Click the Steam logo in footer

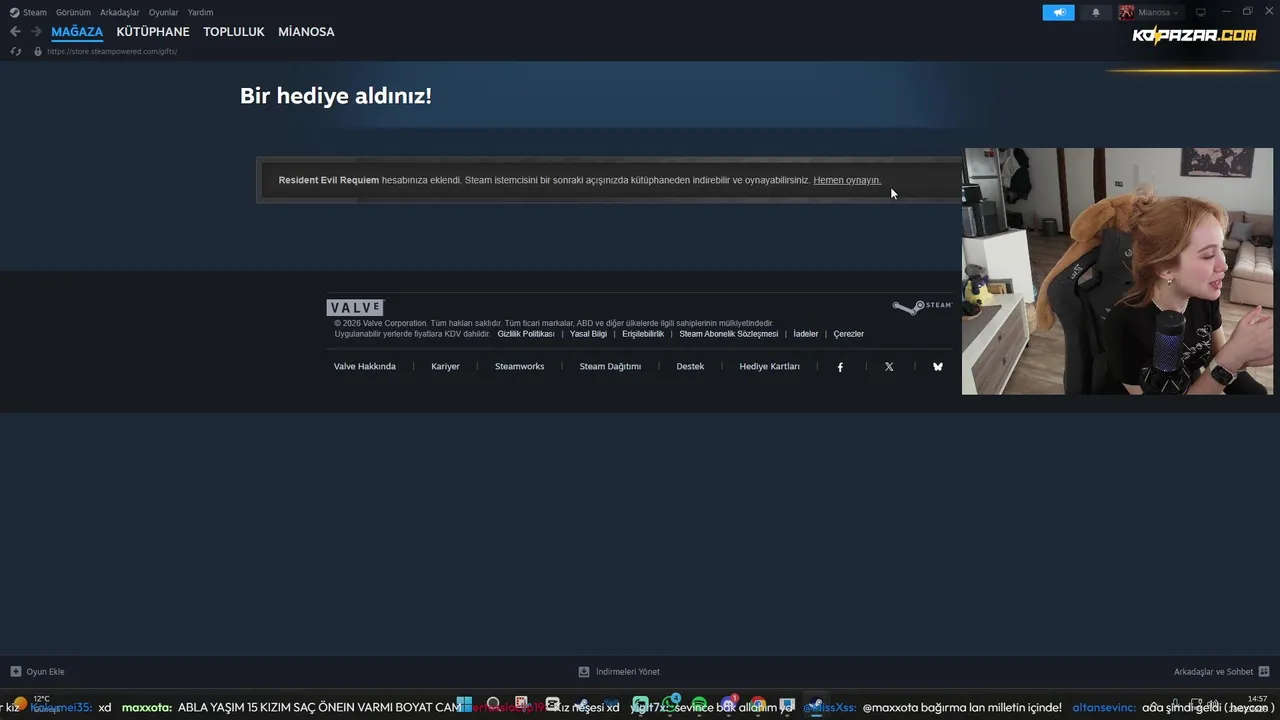922,306
